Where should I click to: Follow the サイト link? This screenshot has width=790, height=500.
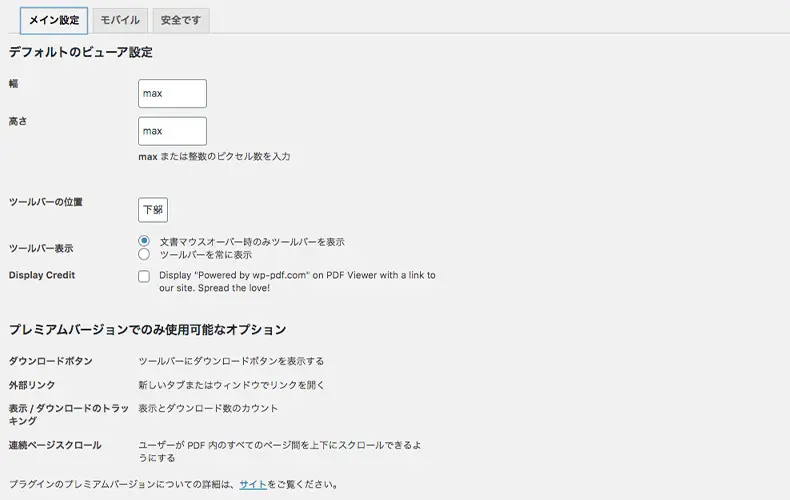click(252, 485)
